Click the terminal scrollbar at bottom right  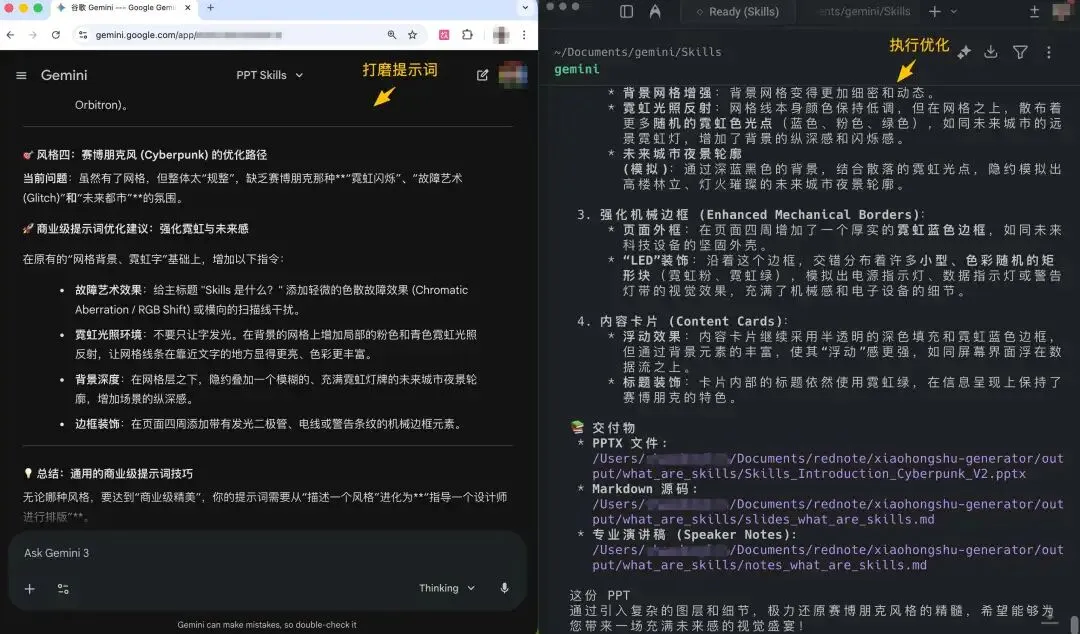pyautogui.click(x=1075, y=623)
